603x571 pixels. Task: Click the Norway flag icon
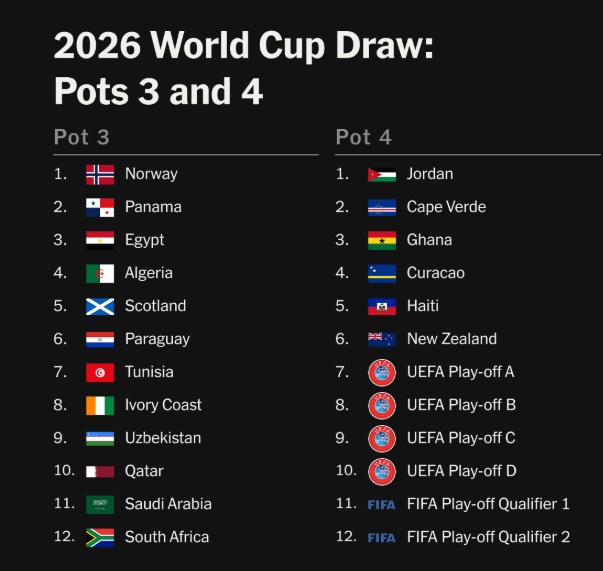(x=100, y=174)
